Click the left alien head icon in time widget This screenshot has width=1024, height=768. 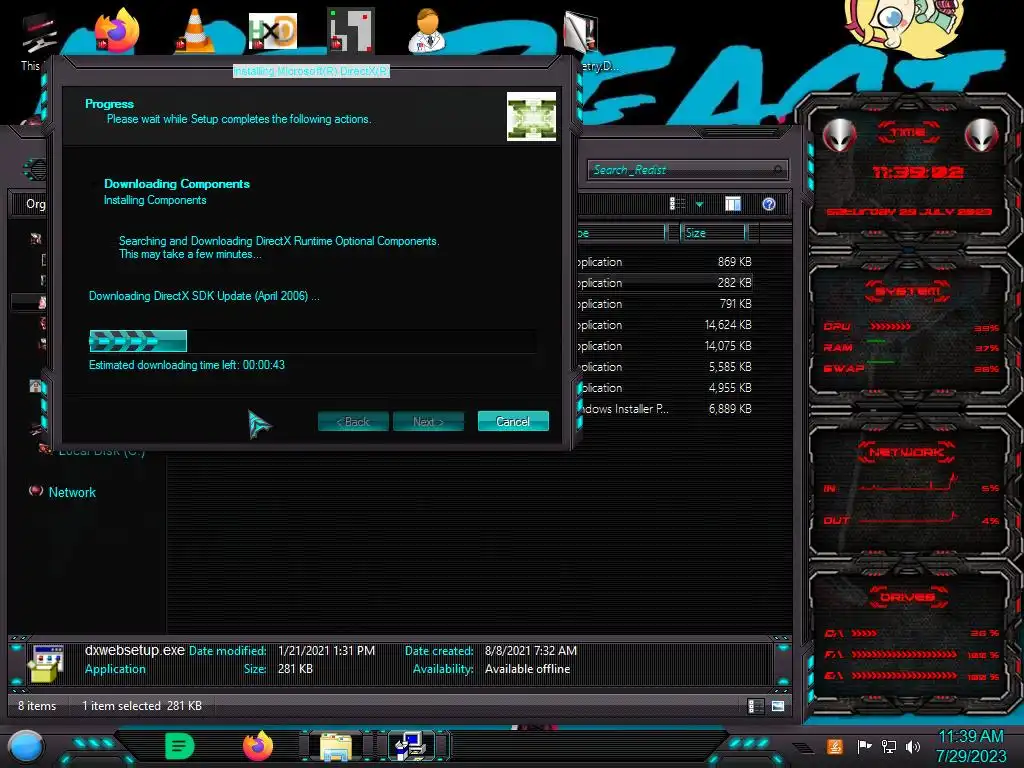[839, 136]
